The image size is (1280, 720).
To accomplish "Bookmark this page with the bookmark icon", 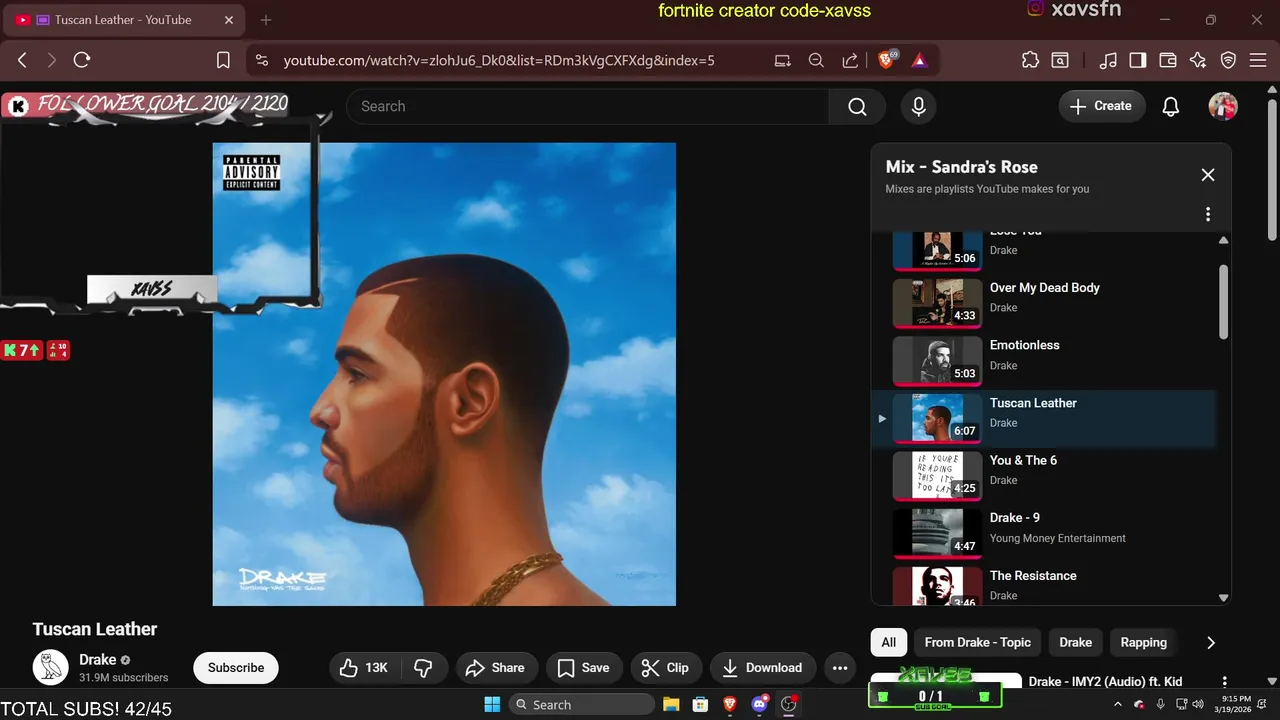I will (223, 60).
